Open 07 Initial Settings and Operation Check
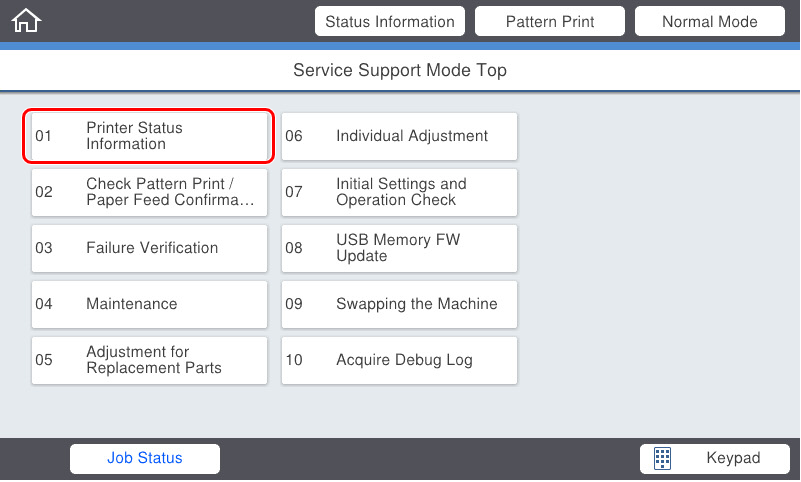 tap(399, 192)
